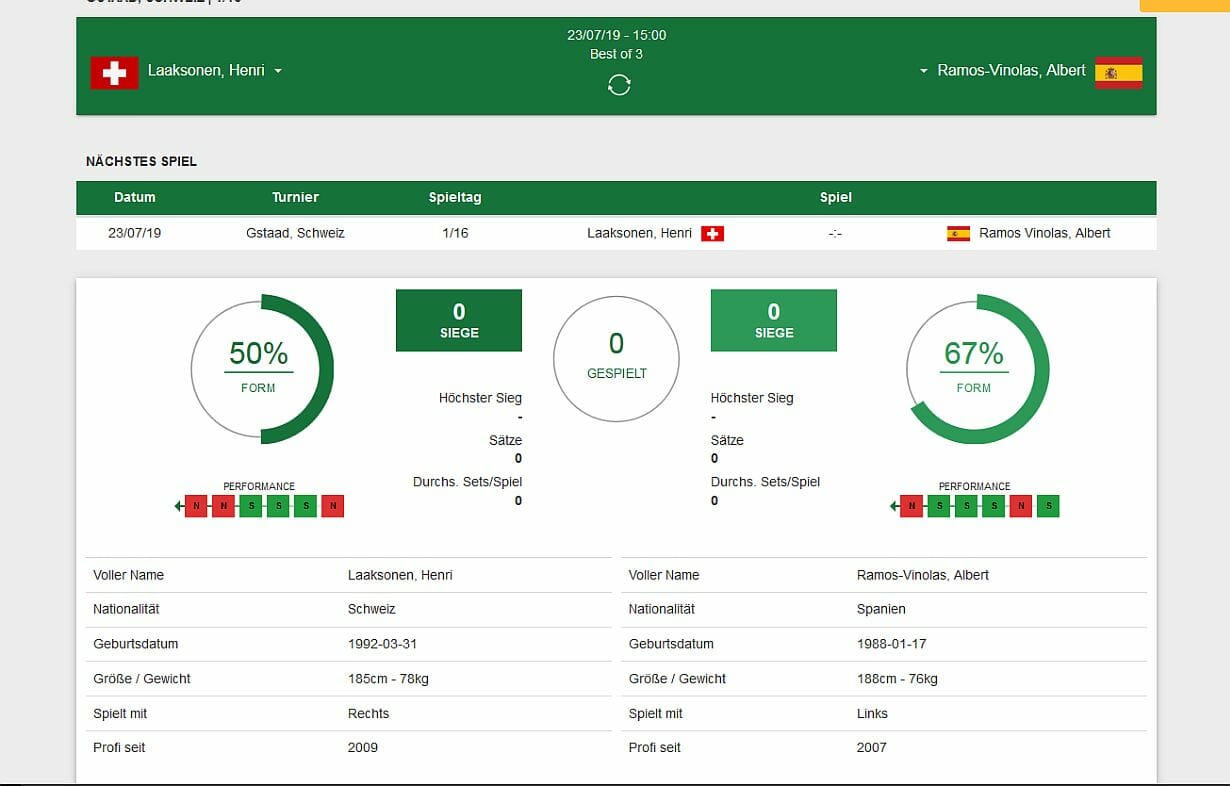The height and width of the screenshot is (786, 1230).
Task: Click the small Spanish flag in match row
Action: tap(958, 233)
